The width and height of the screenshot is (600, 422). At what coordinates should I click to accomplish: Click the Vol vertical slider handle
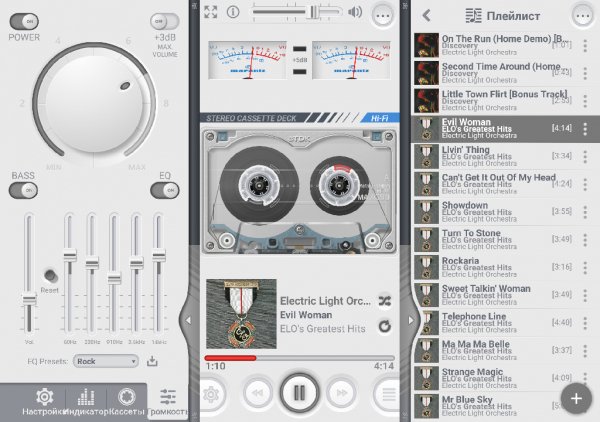29,300
